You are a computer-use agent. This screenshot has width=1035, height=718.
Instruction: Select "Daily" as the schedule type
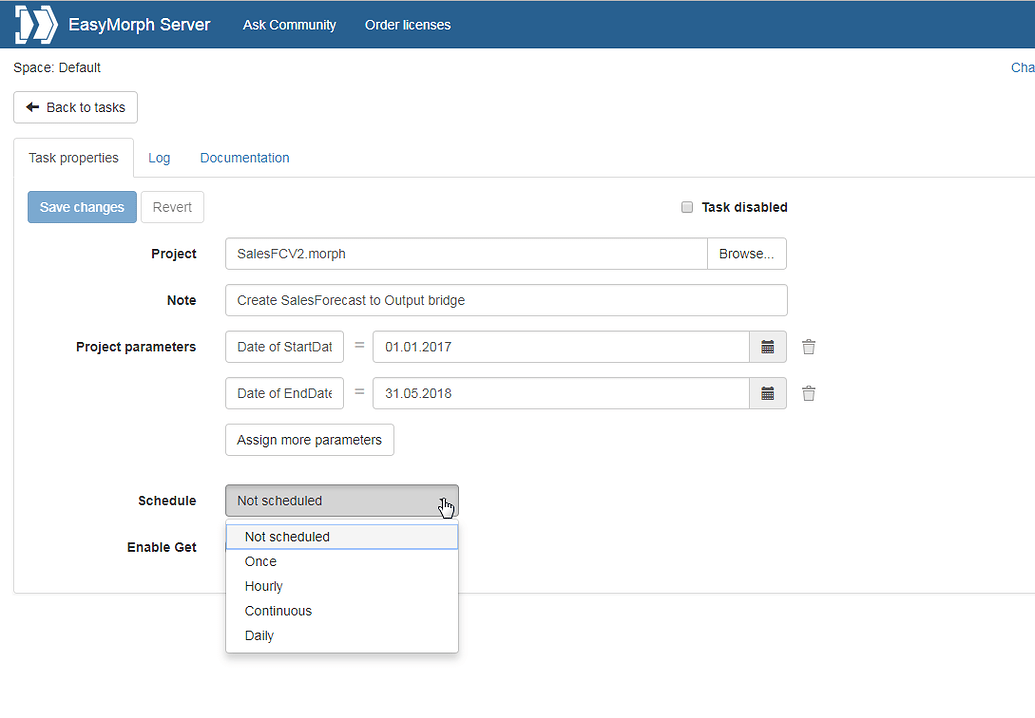[x=259, y=635]
